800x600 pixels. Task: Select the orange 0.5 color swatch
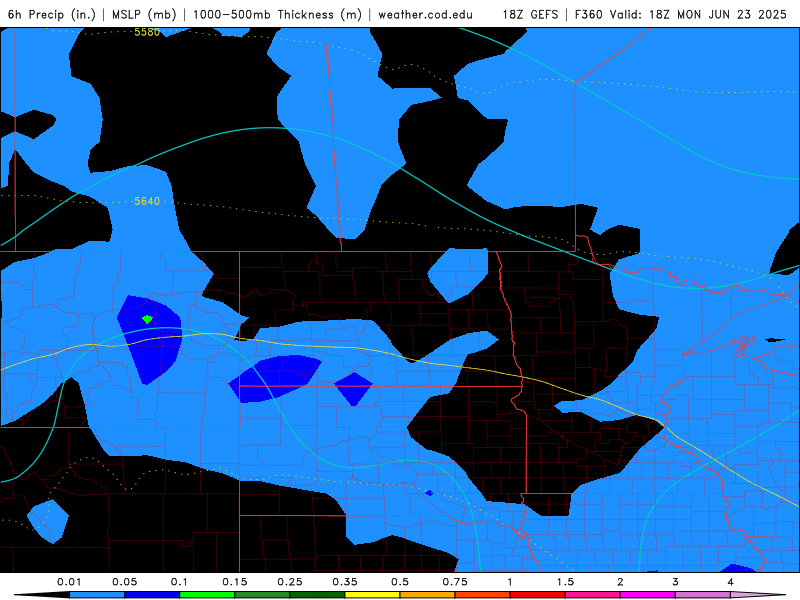pos(428,595)
